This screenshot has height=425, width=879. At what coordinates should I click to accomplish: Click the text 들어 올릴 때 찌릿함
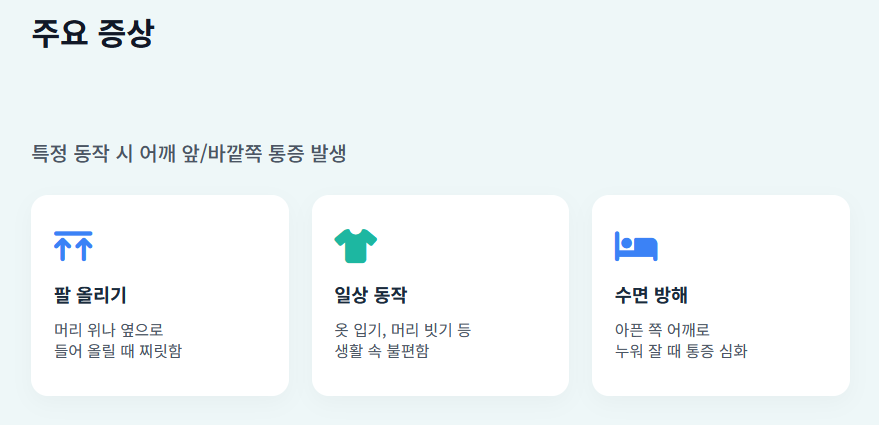click(x=118, y=352)
